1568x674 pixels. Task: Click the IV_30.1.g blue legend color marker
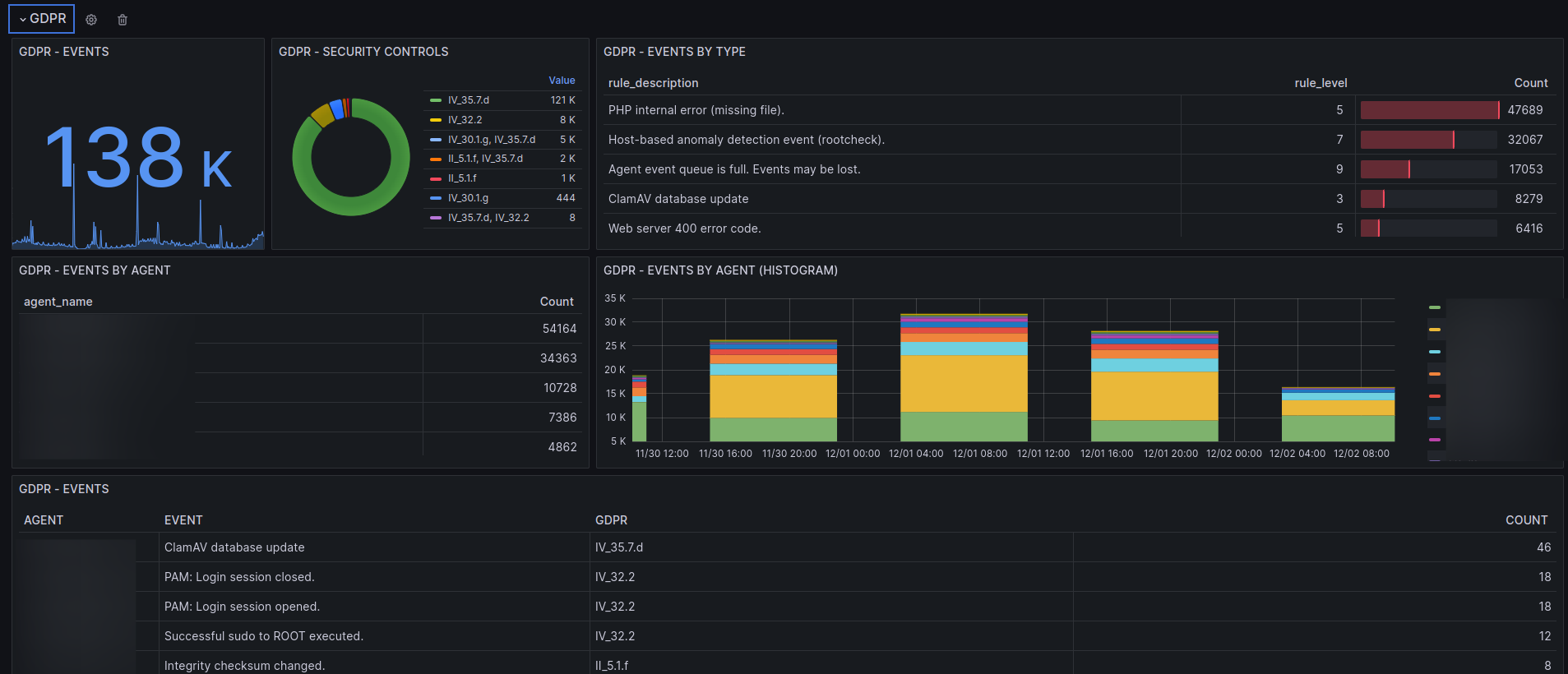[x=436, y=198]
